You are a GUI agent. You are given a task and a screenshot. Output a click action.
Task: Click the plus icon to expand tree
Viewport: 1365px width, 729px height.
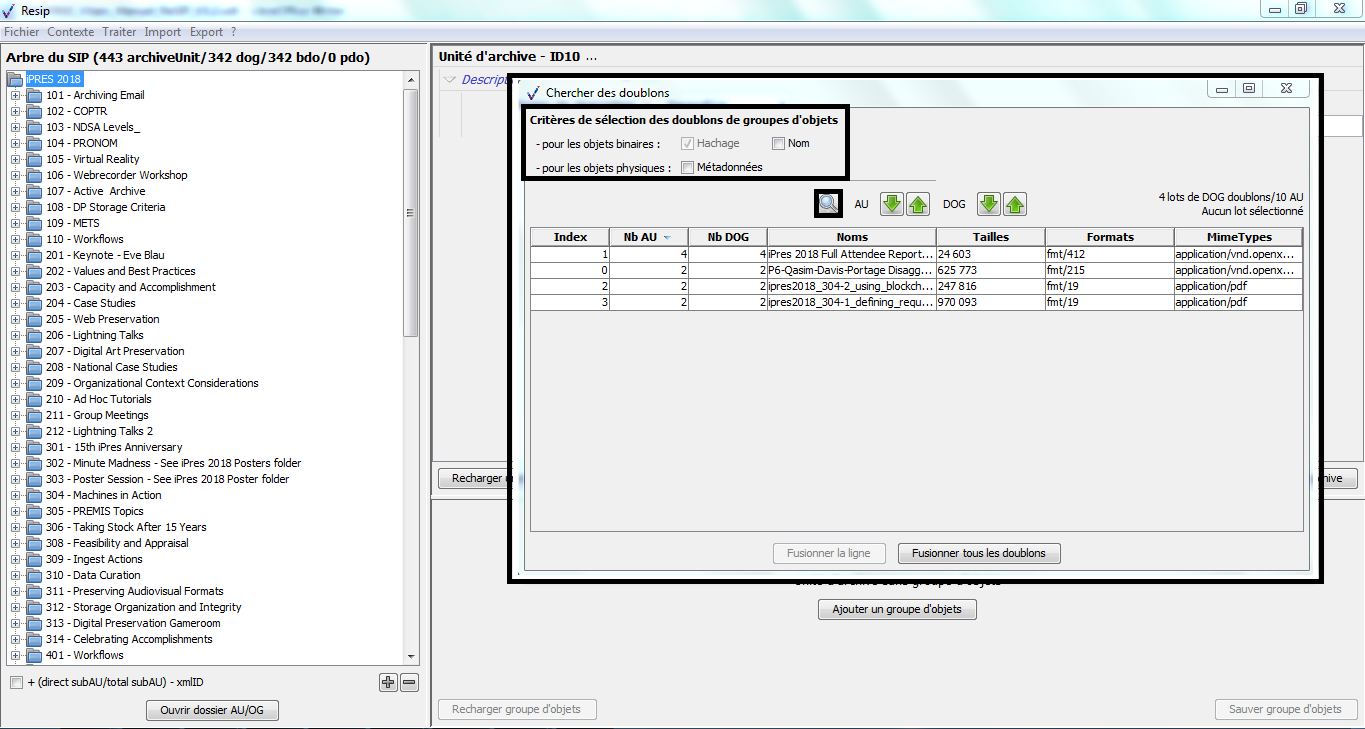point(388,683)
